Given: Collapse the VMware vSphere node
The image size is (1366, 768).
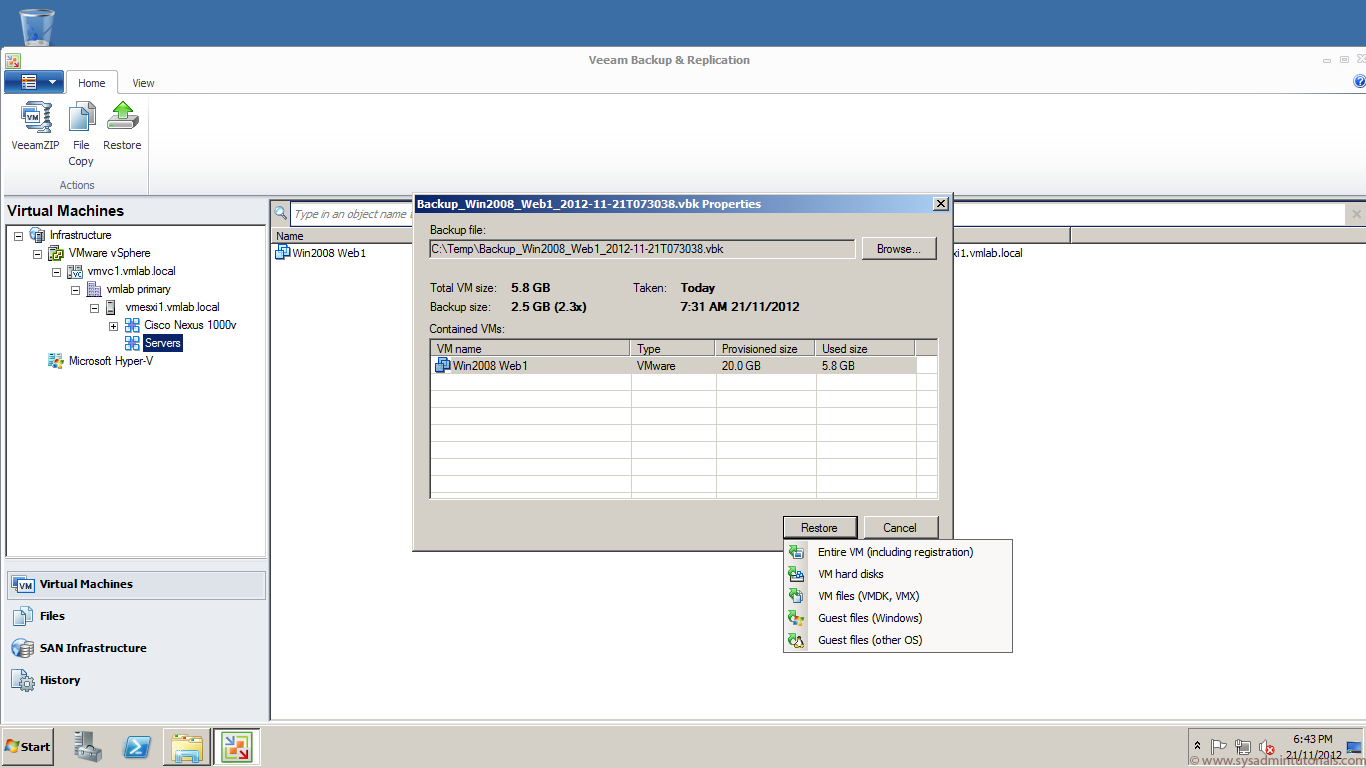Looking at the screenshot, I should 38,253.
